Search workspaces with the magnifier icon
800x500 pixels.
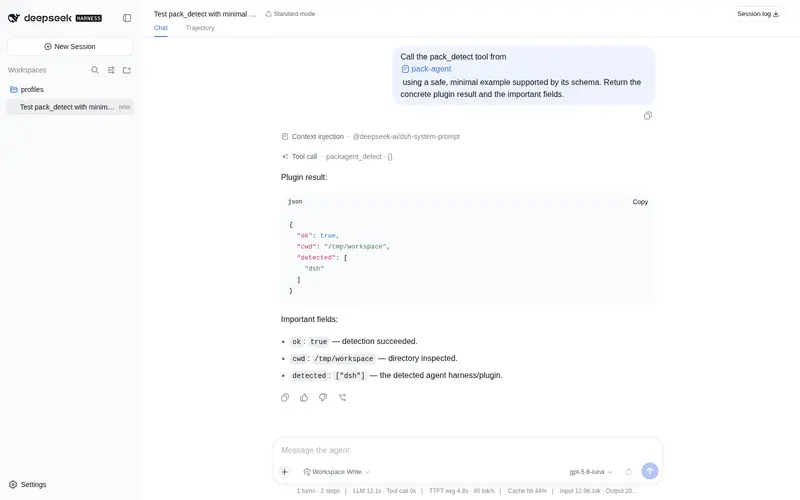95,70
